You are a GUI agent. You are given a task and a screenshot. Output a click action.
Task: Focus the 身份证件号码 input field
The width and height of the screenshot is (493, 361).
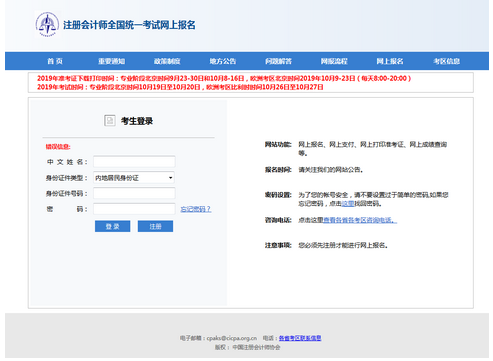pos(134,193)
